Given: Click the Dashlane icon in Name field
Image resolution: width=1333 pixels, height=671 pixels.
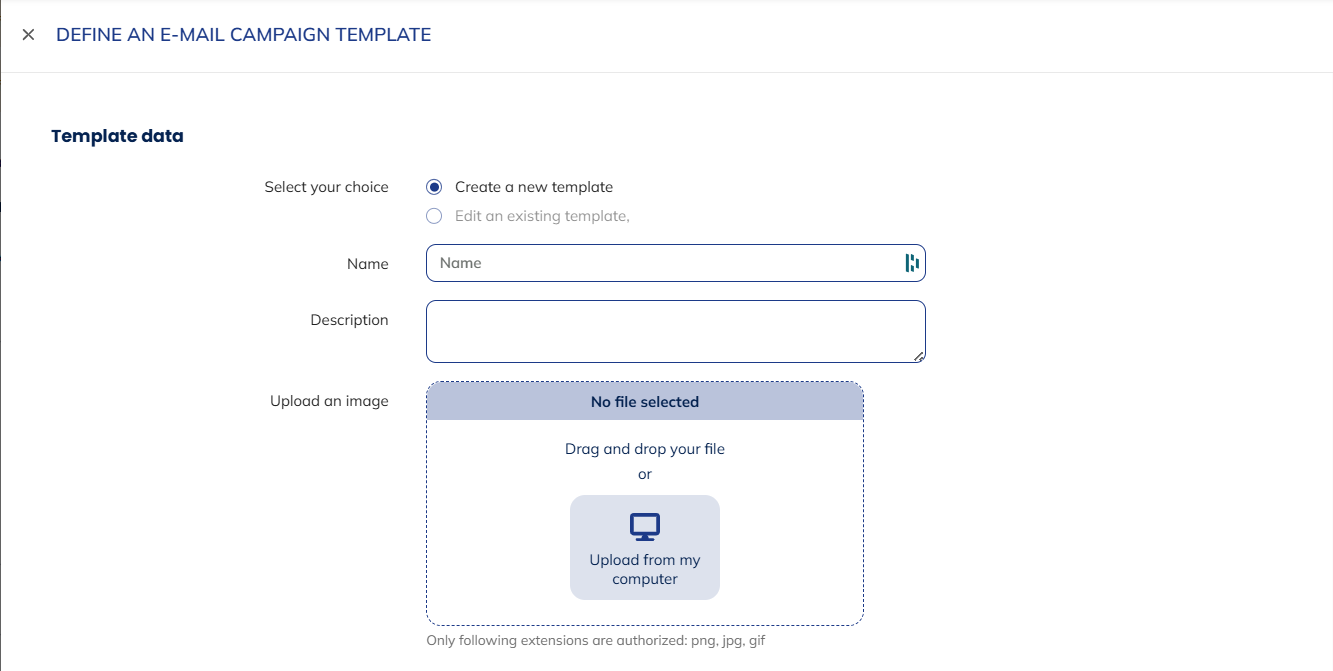Looking at the screenshot, I should pyautogui.click(x=911, y=263).
